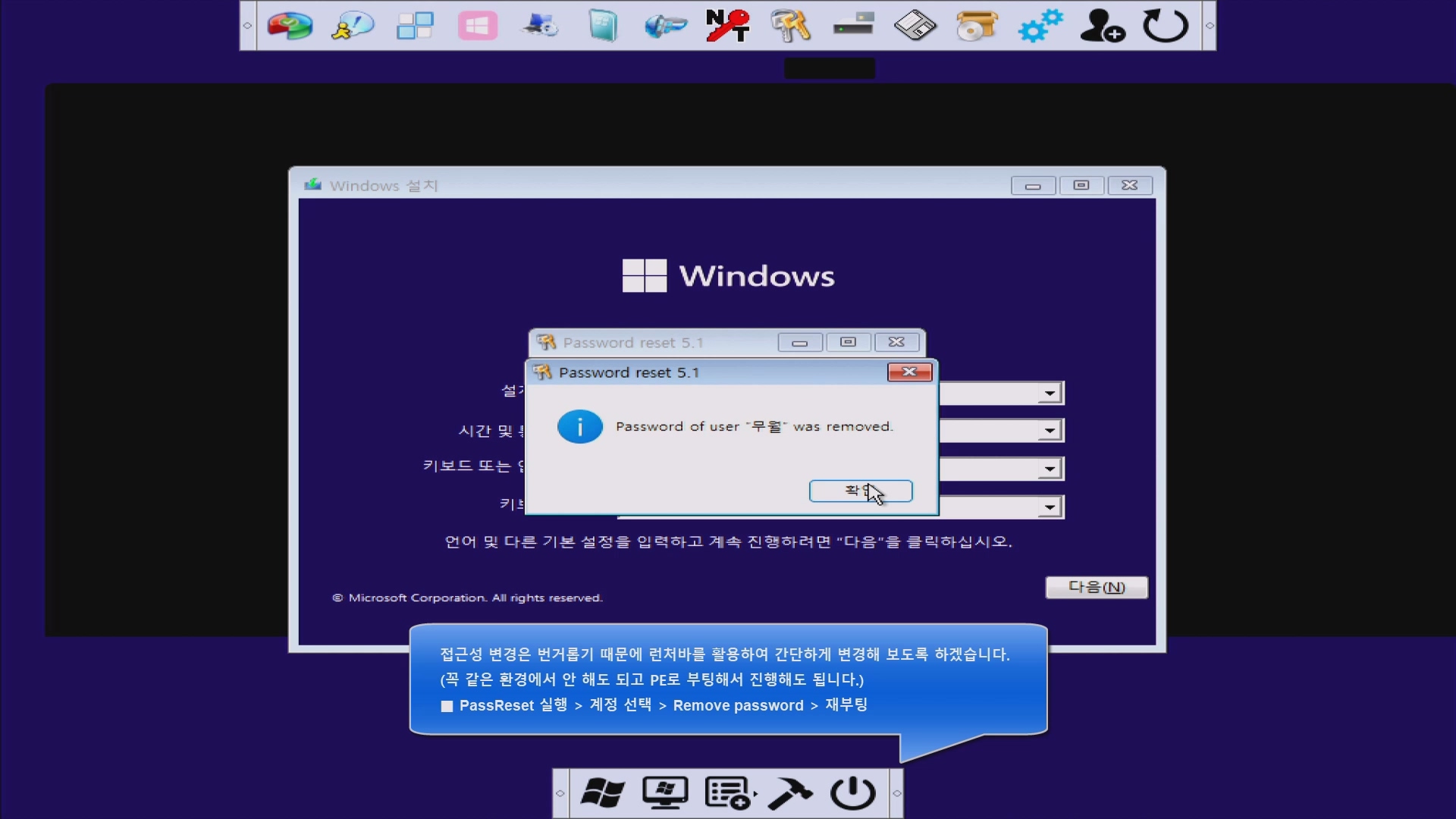Launch the partition pie-chart disk tool
1456x819 pixels.
click(x=289, y=26)
